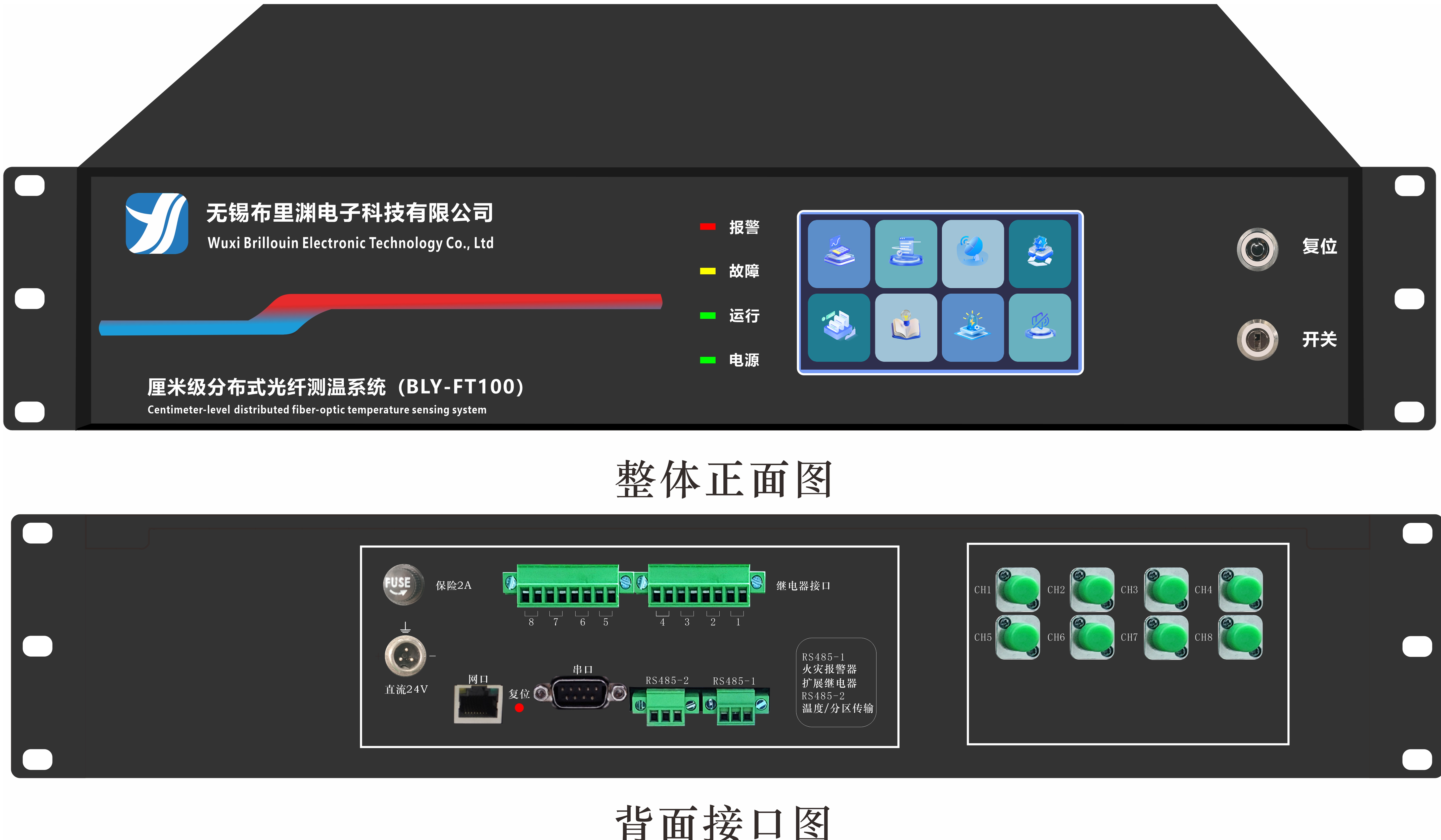Click the yellow 故障 fault indicator

707,271
